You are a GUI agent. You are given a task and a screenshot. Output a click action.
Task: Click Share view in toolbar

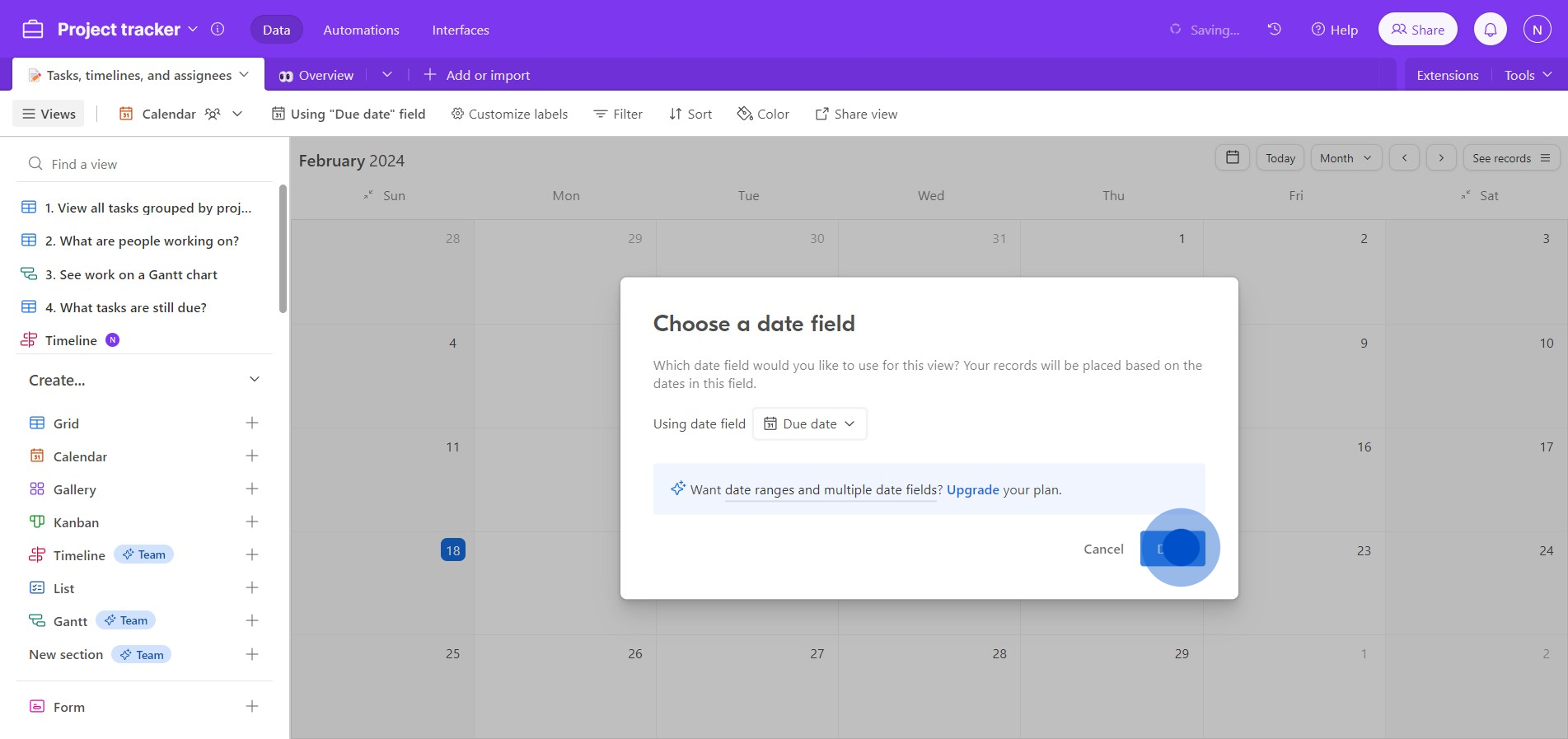point(856,114)
